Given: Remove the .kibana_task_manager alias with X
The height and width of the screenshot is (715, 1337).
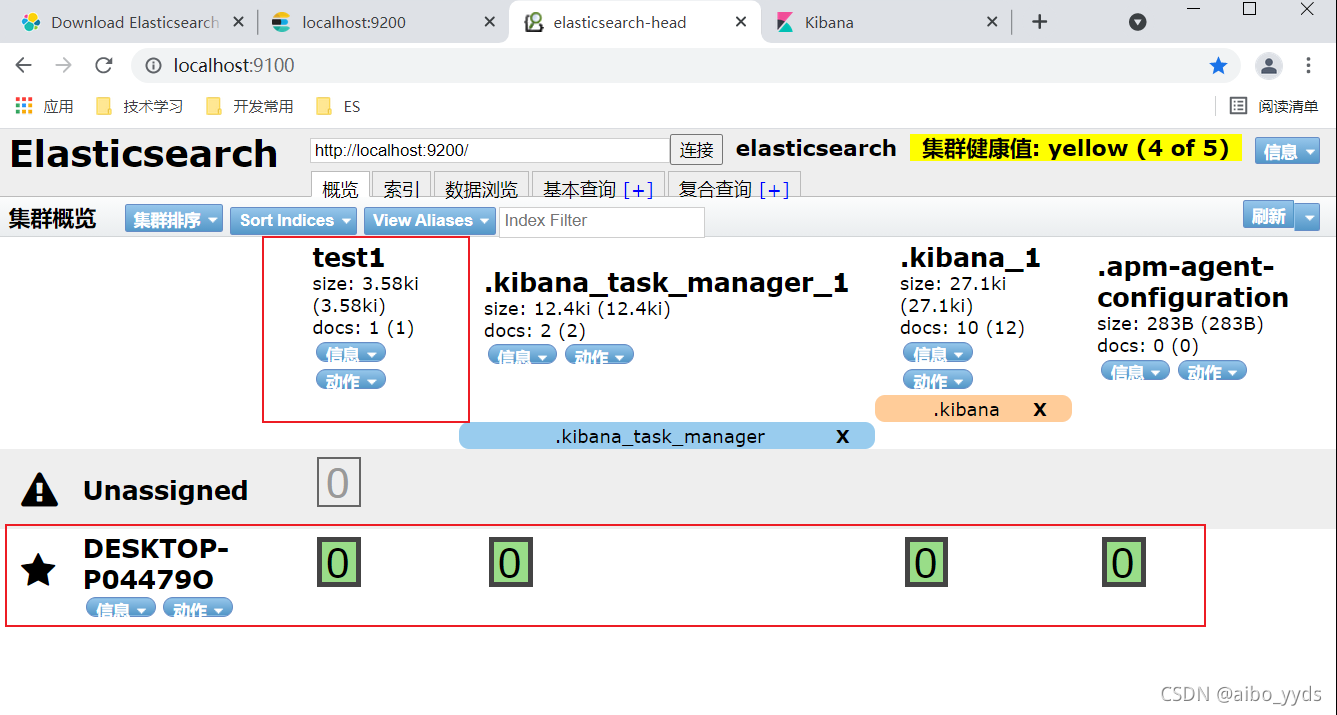Looking at the screenshot, I should pyautogui.click(x=842, y=436).
